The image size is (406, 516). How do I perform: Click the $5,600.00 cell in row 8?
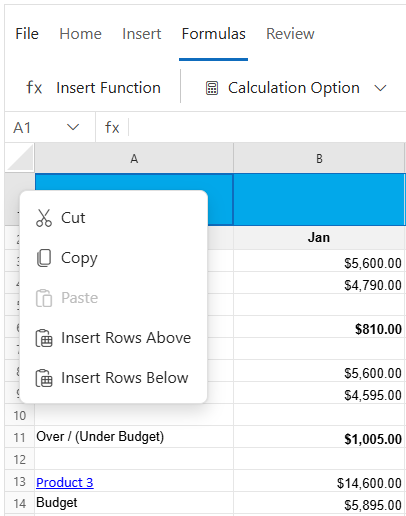[319, 371]
